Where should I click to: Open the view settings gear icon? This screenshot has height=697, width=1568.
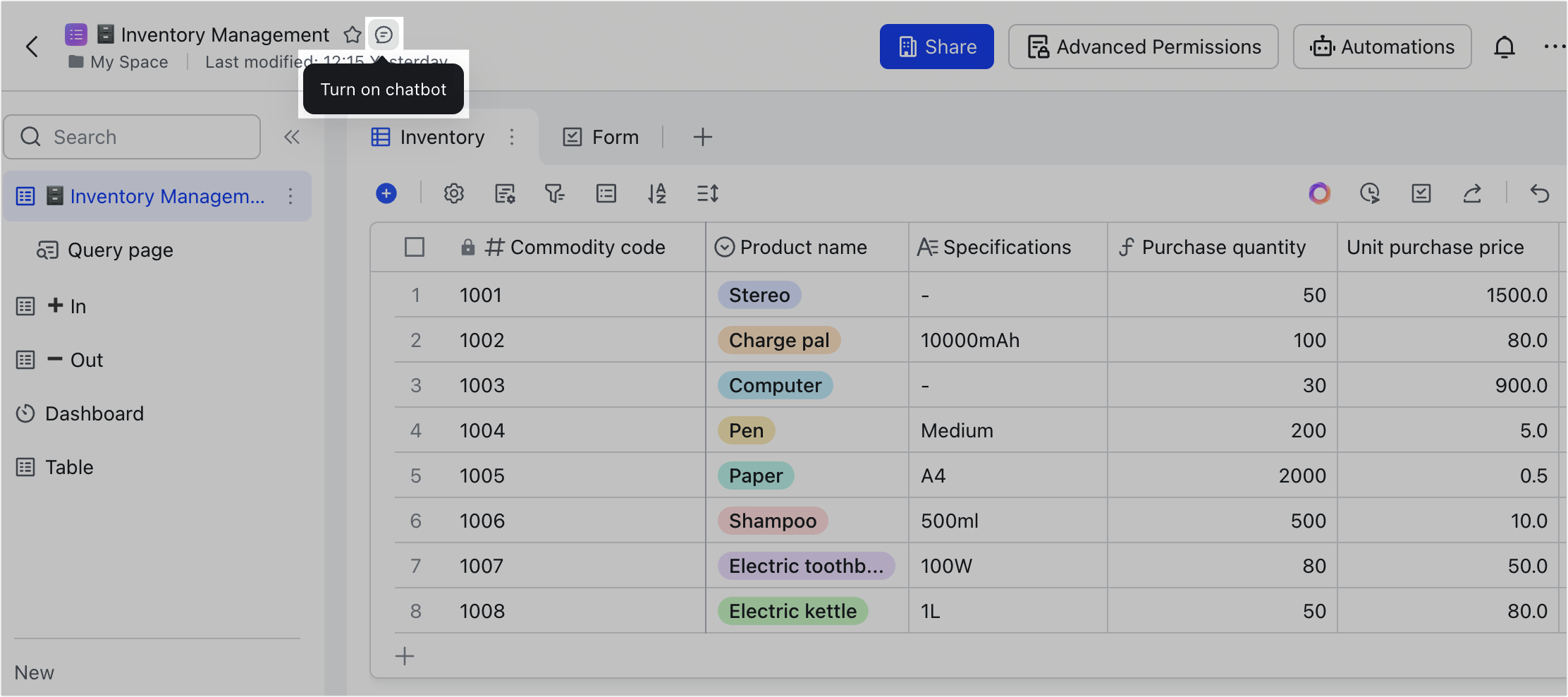[454, 193]
